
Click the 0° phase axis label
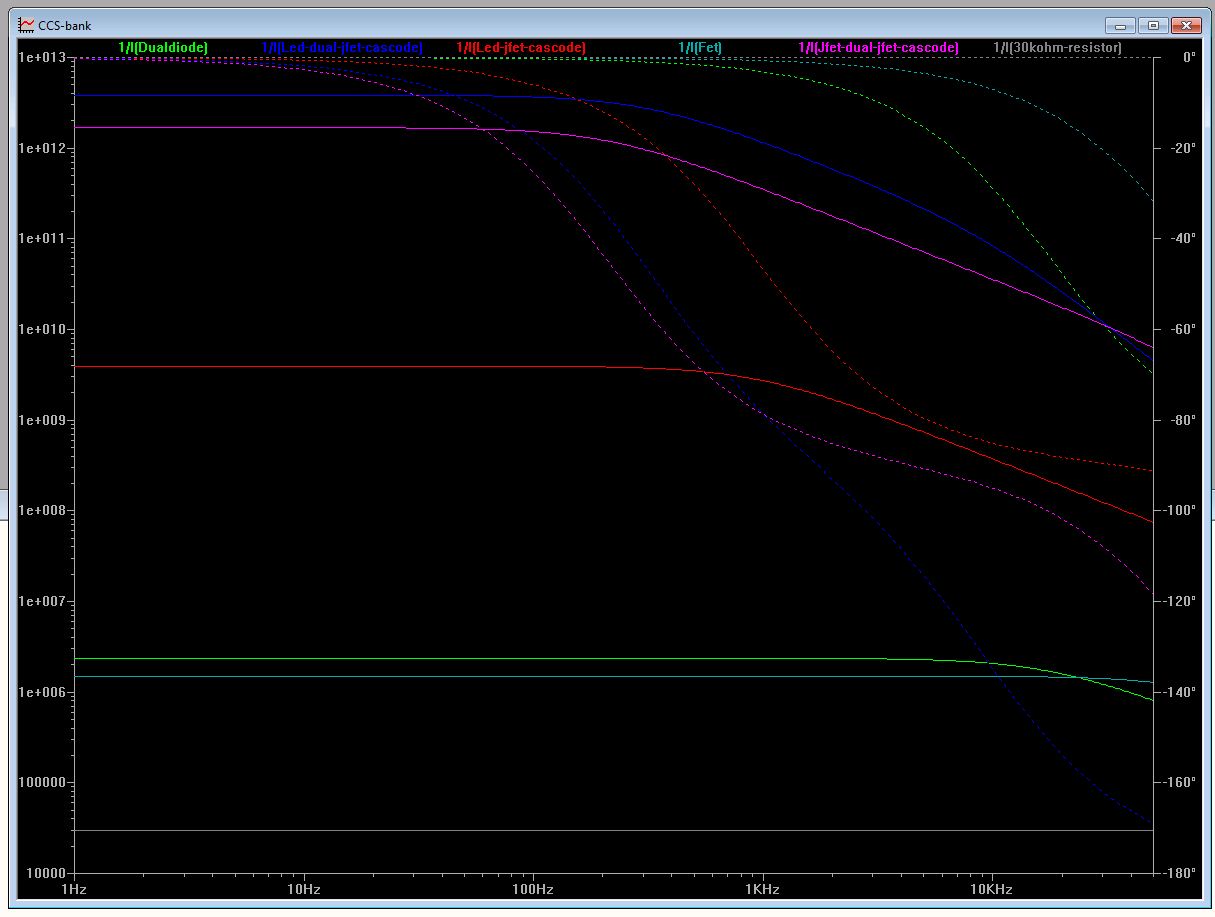(x=1189, y=57)
